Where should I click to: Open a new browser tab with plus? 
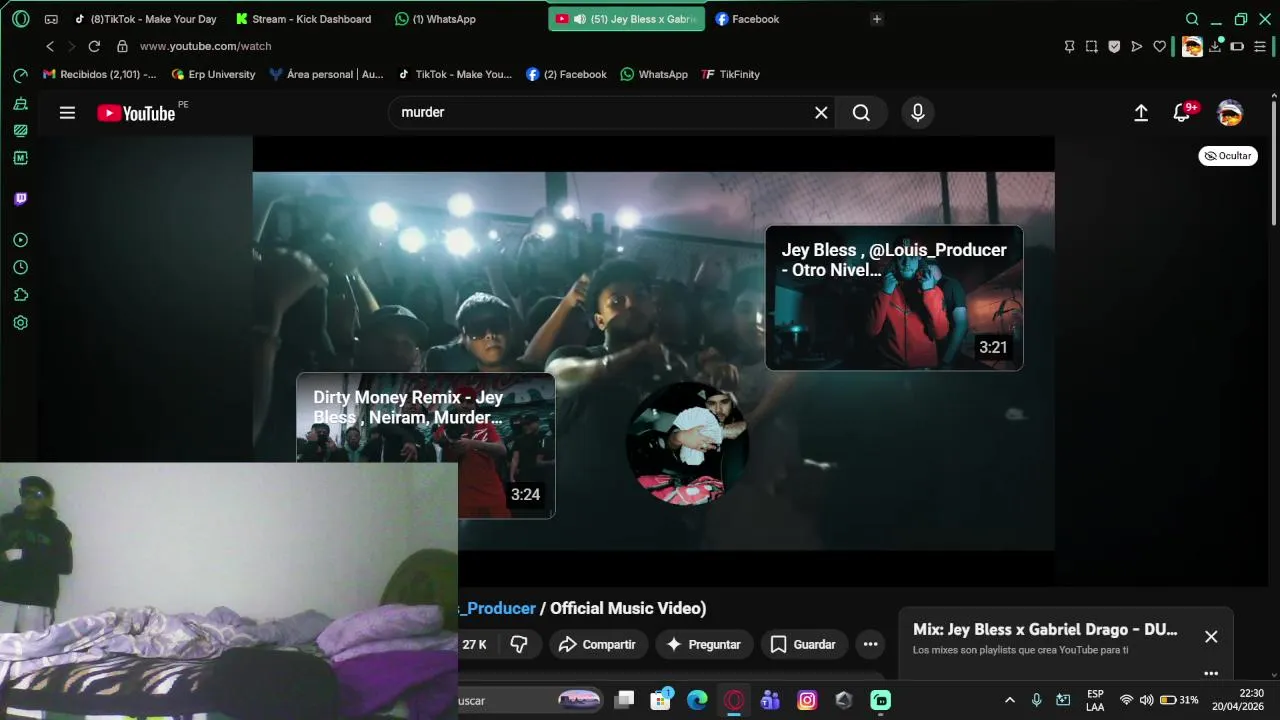point(877,19)
